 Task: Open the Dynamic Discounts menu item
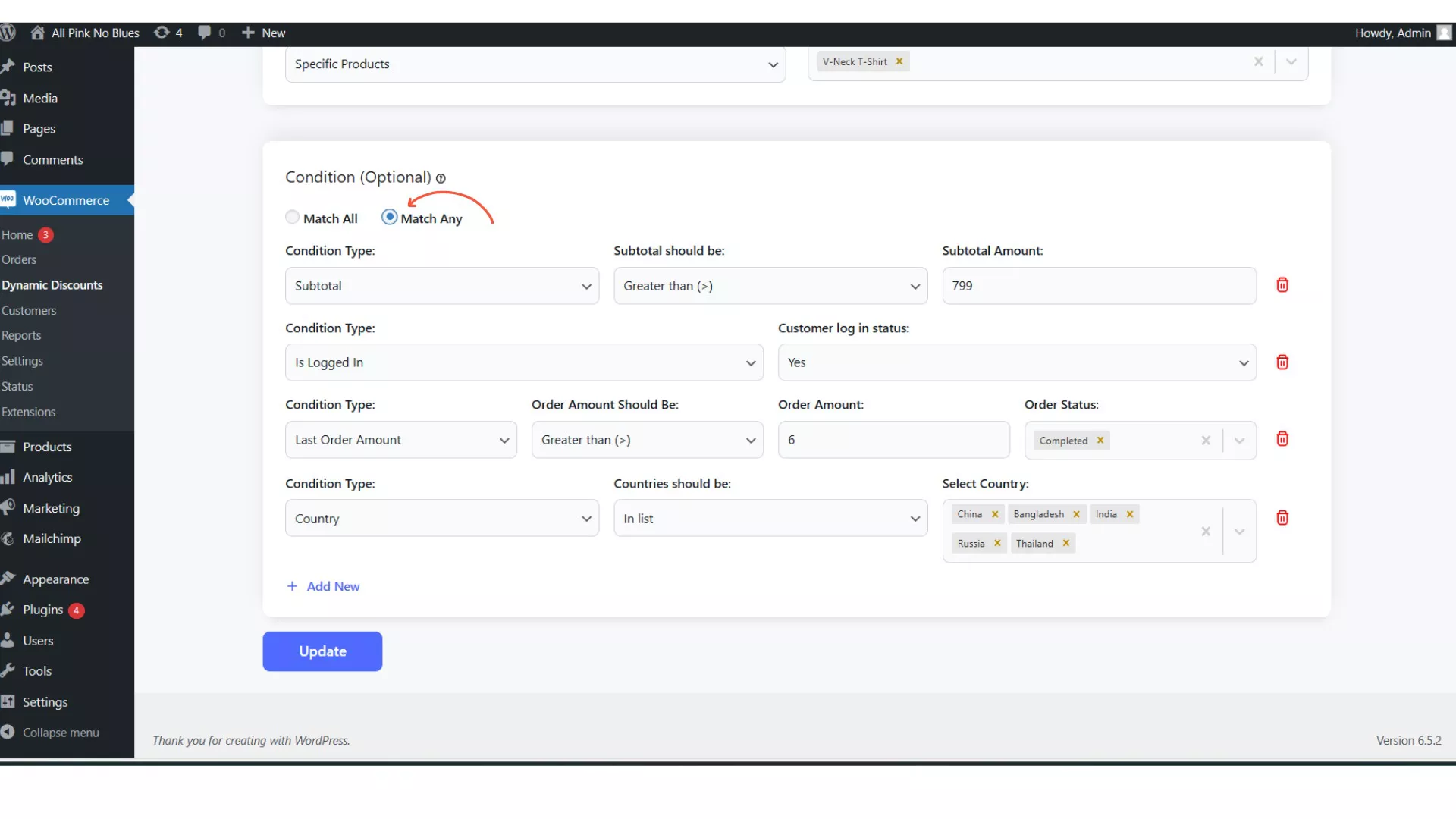pyautogui.click(x=51, y=285)
